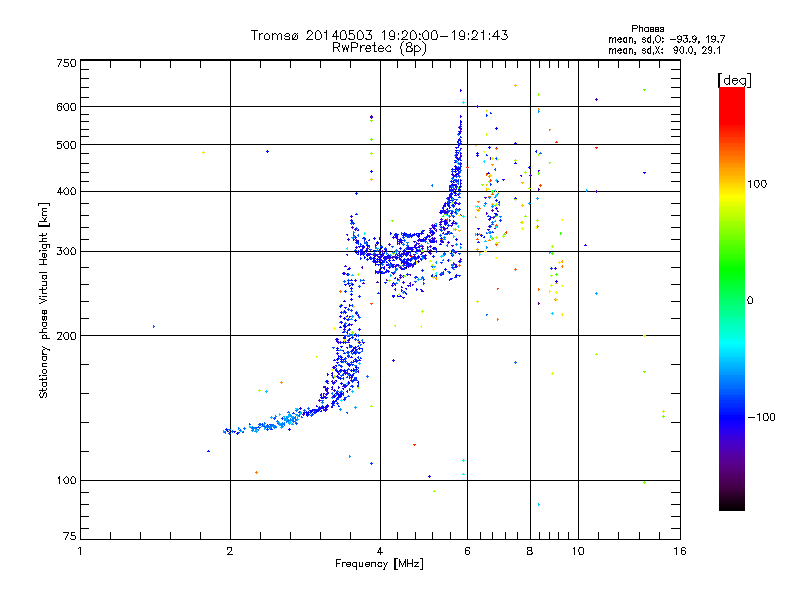Click the plot title 'Tromsø 20140503 19:20:00-19:21:43'
This screenshot has height=600, width=800.
point(379,35)
